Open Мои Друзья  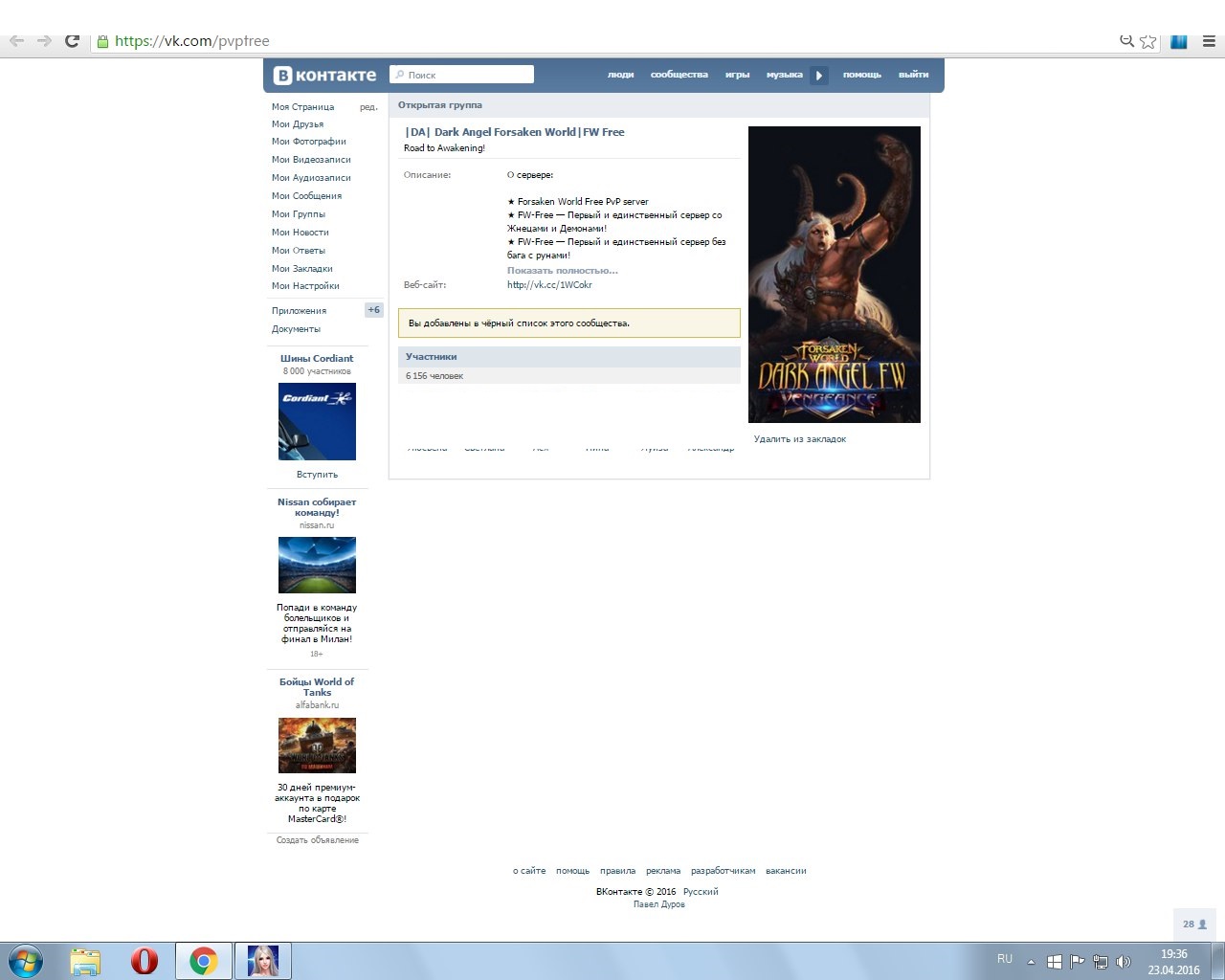[x=298, y=124]
